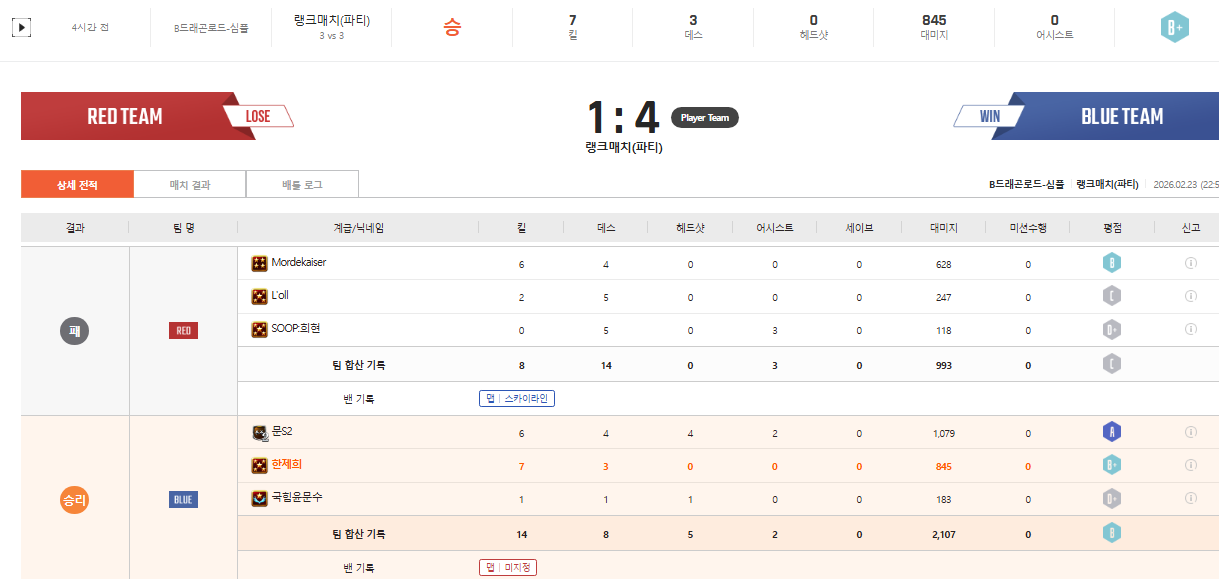The height and width of the screenshot is (579, 1219).
Task: Click the red RED team label
Action: click(183, 331)
